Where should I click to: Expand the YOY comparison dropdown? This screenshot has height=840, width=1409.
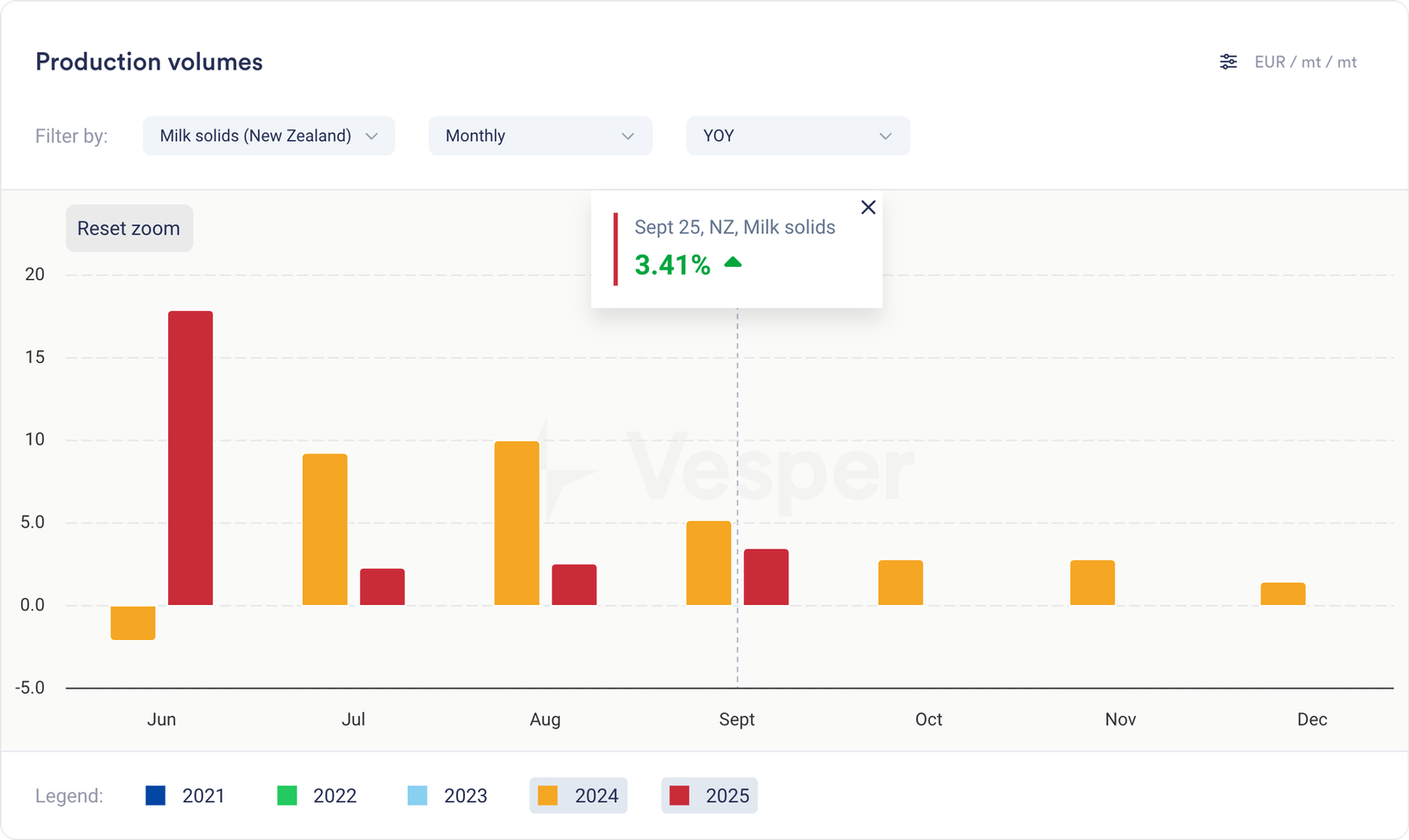797,136
